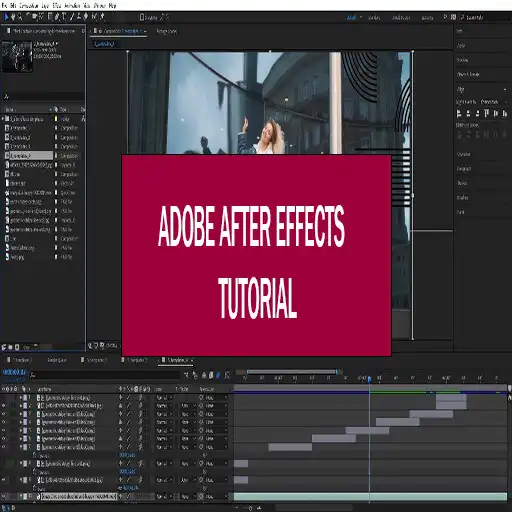Select the Puppet Pin tool
Viewport: 512px width, 512px height.
(x=102, y=17)
